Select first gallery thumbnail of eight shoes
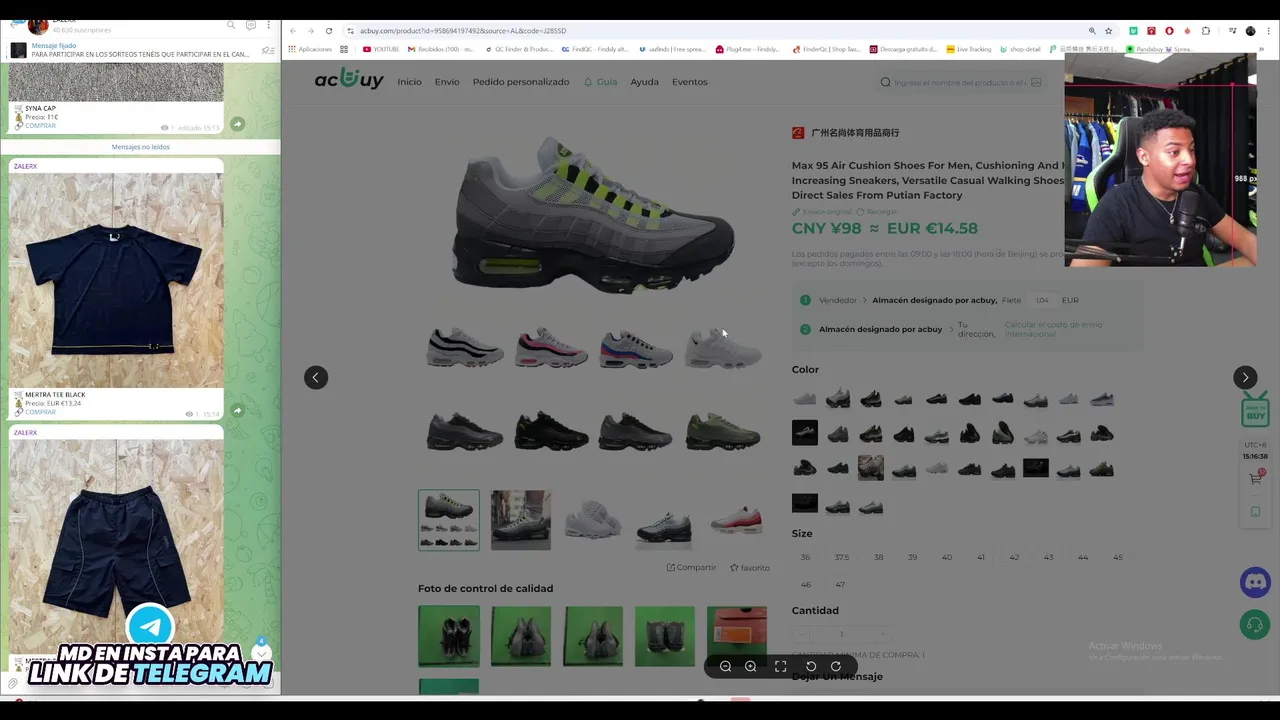This screenshot has width=1280, height=720. click(449, 520)
